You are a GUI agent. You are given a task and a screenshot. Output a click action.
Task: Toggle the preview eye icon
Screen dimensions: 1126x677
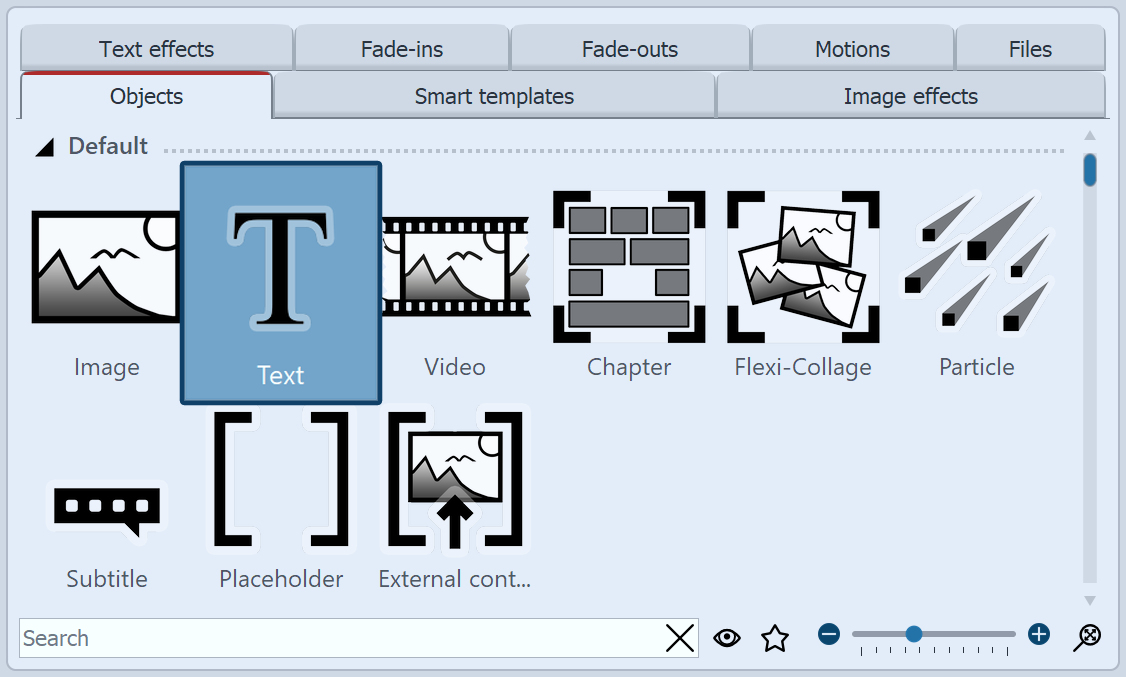(727, 637)
